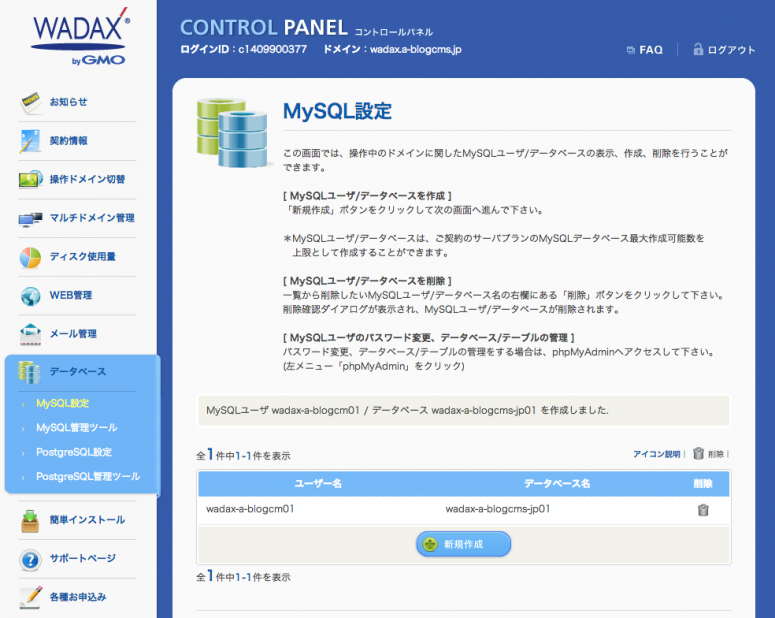Delete wadax-a-blogcm01 using trash icon
This screenshot has height=618, width=775.
(x=703, y=510)
